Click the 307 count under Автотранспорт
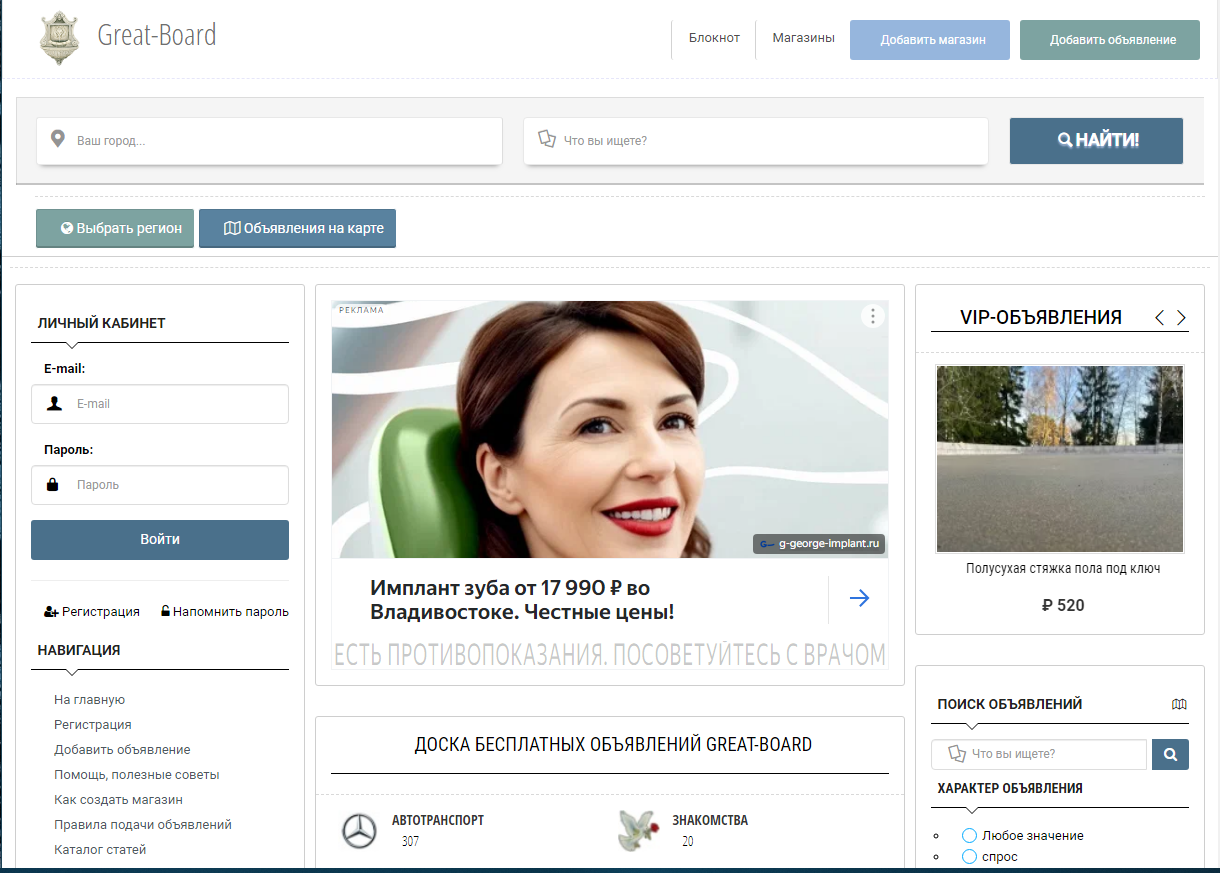Viewport: 1220px width, 873px height. [x=410, y=841]
